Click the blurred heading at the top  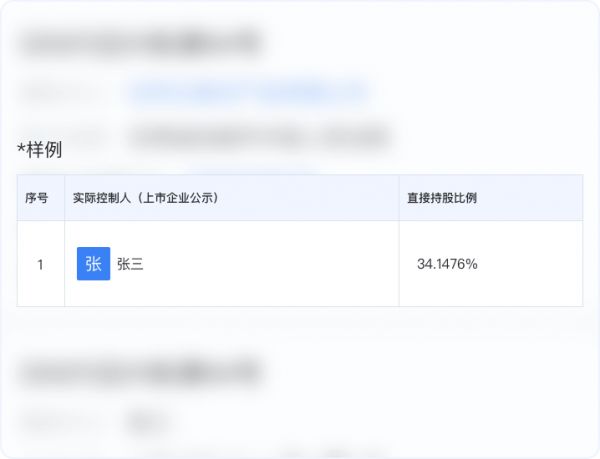coord(142,43)
